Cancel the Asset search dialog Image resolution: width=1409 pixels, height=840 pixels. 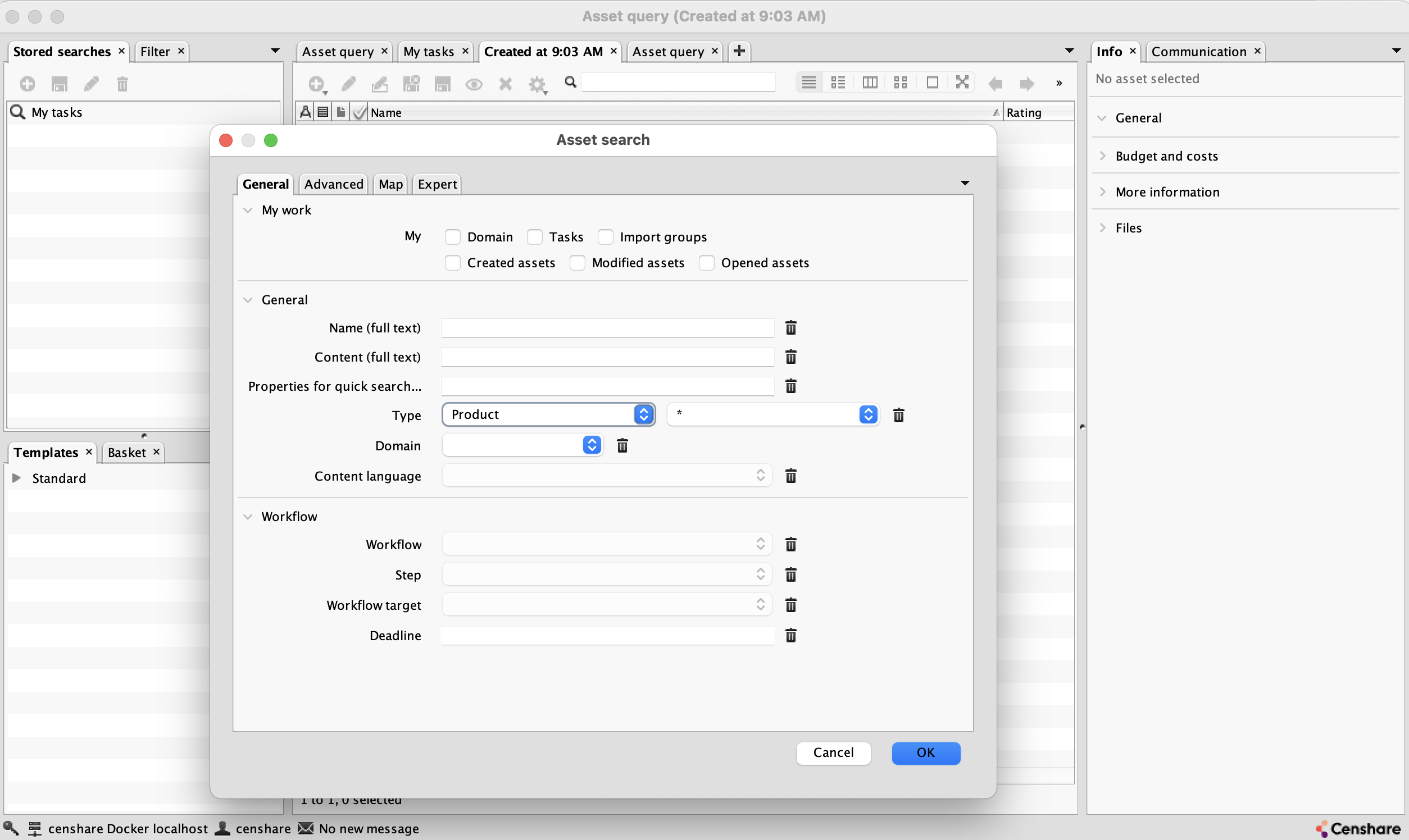tap(833, 753)
